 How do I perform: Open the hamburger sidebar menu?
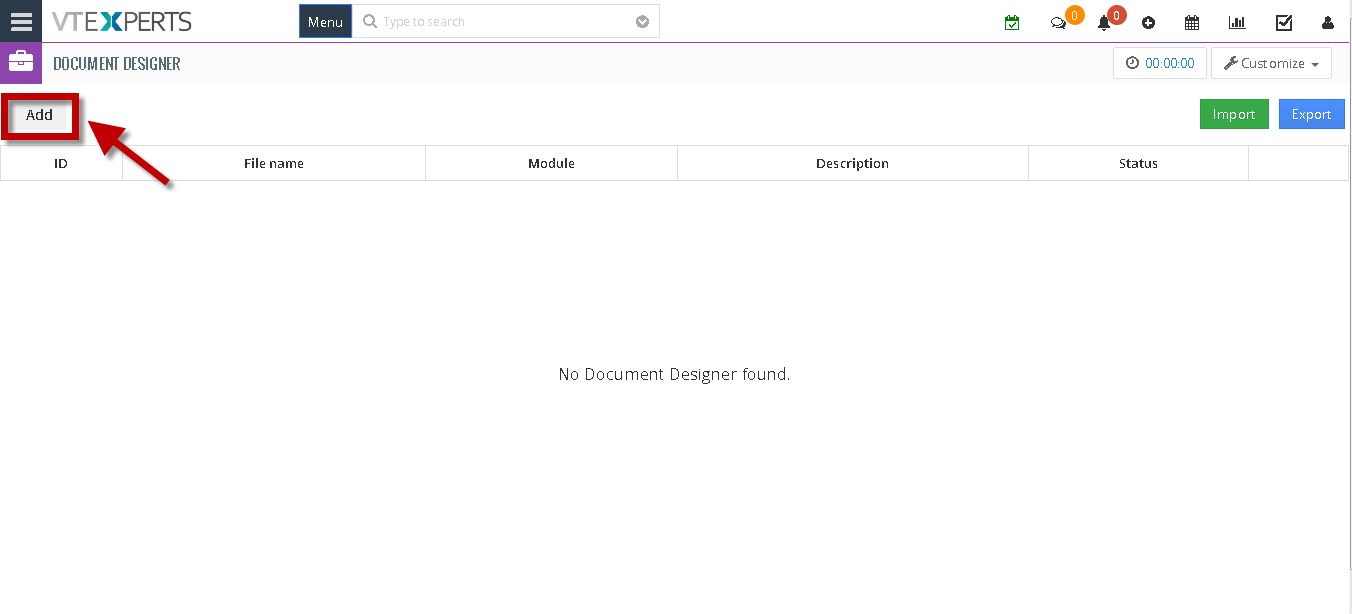[x=21, y=21]
